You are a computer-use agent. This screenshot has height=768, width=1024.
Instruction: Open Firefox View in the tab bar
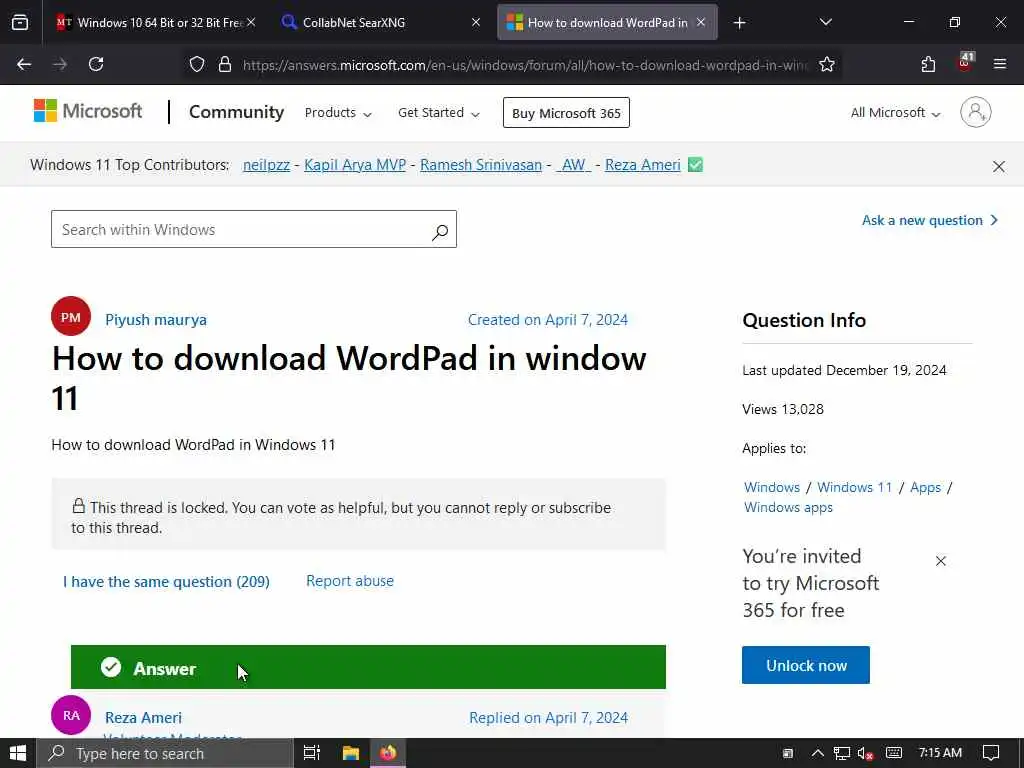pyautogui.click(x=20, y=22)
